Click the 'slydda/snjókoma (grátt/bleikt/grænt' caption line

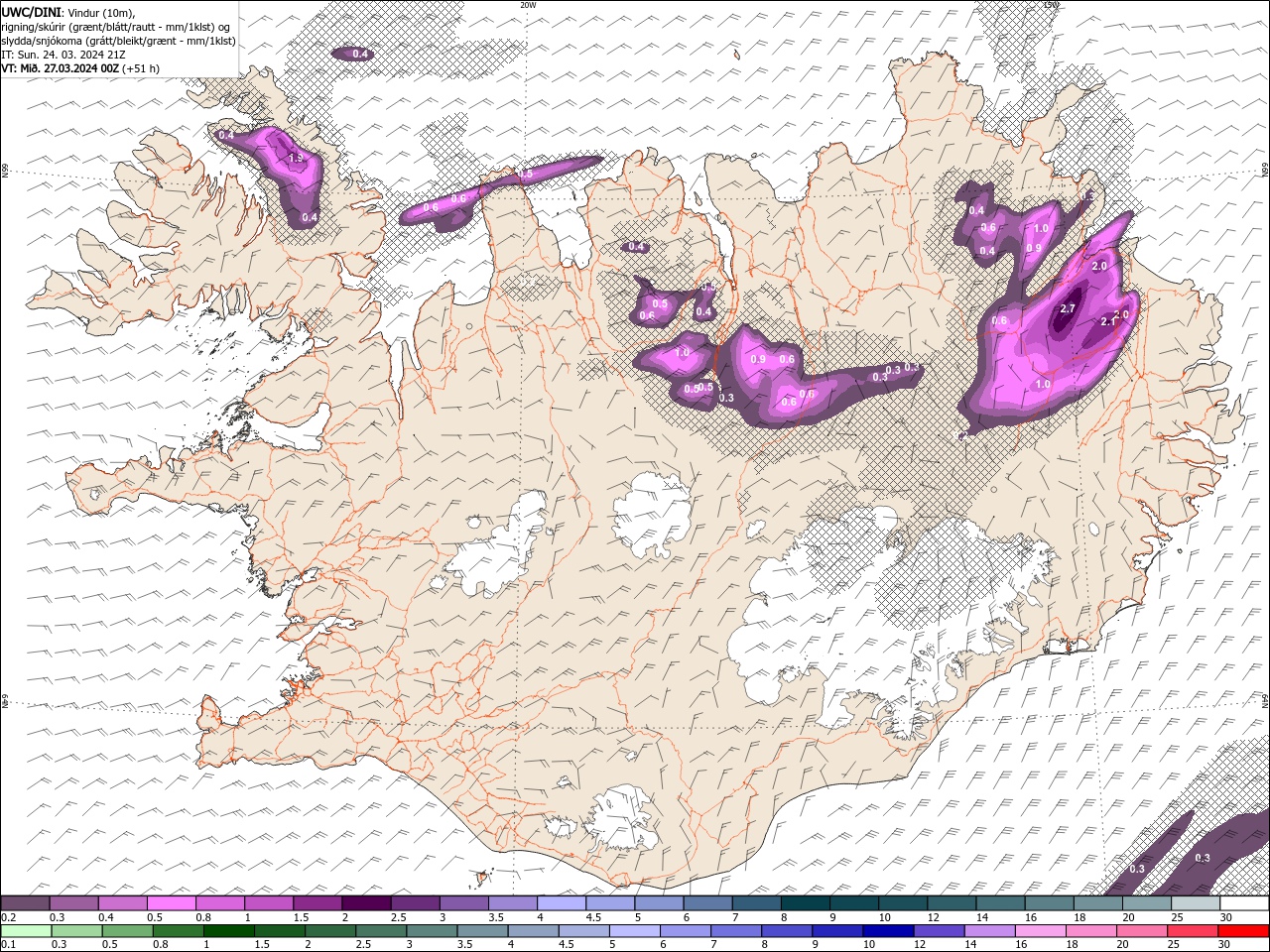118,41
